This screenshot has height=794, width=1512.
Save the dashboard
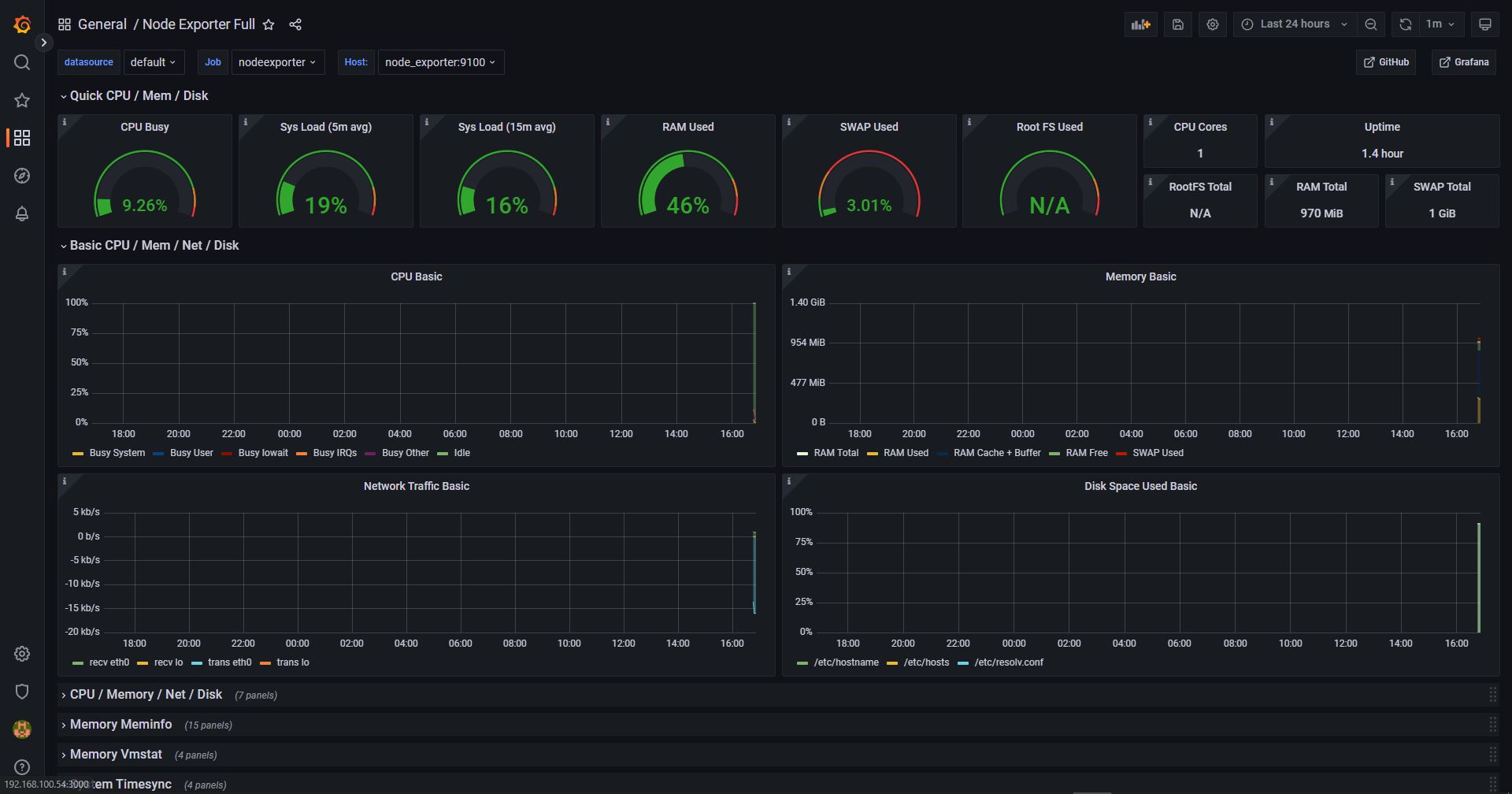coord(1178,24)
